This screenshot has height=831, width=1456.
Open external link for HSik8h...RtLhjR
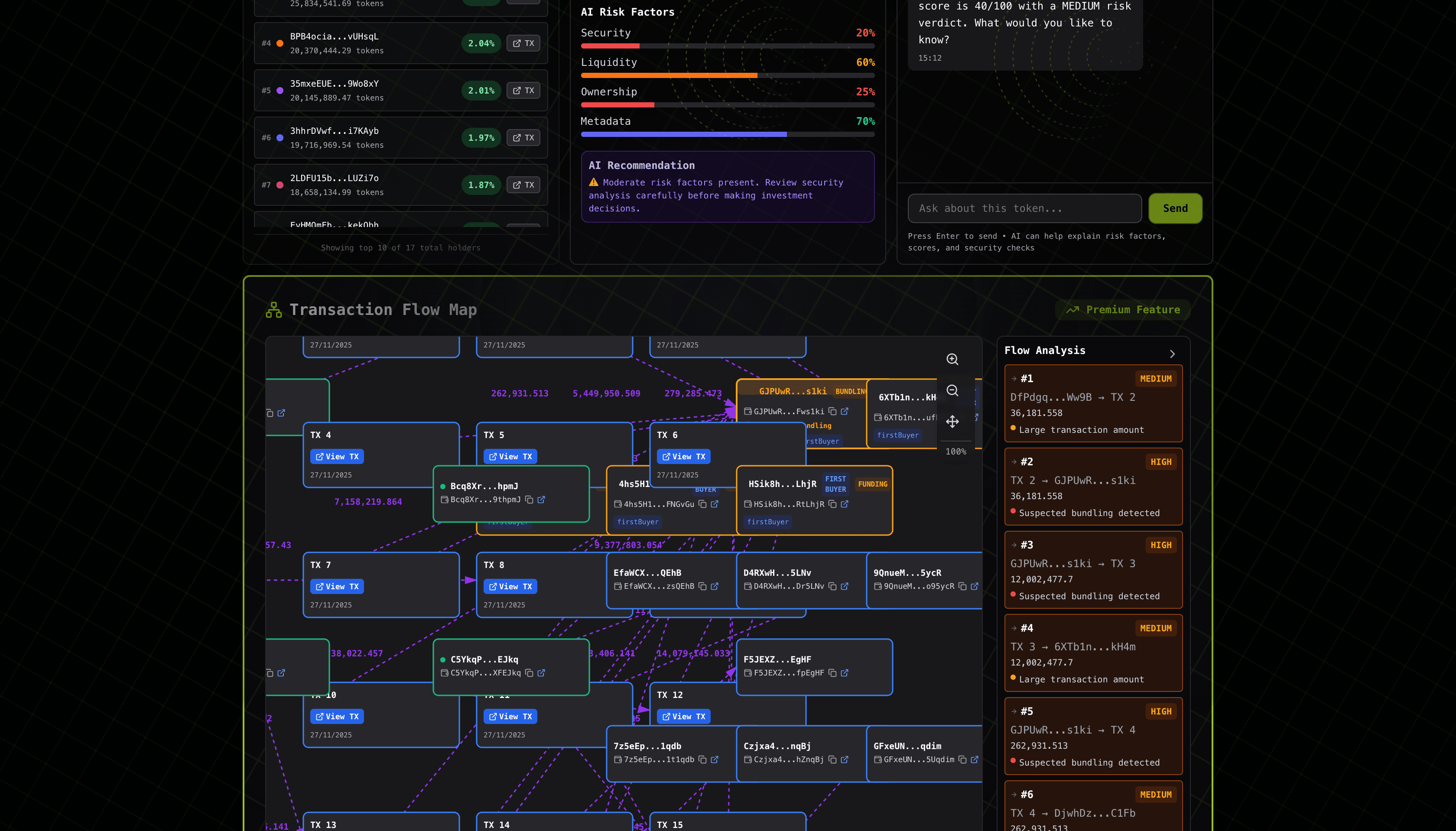(x=845, y=504)
